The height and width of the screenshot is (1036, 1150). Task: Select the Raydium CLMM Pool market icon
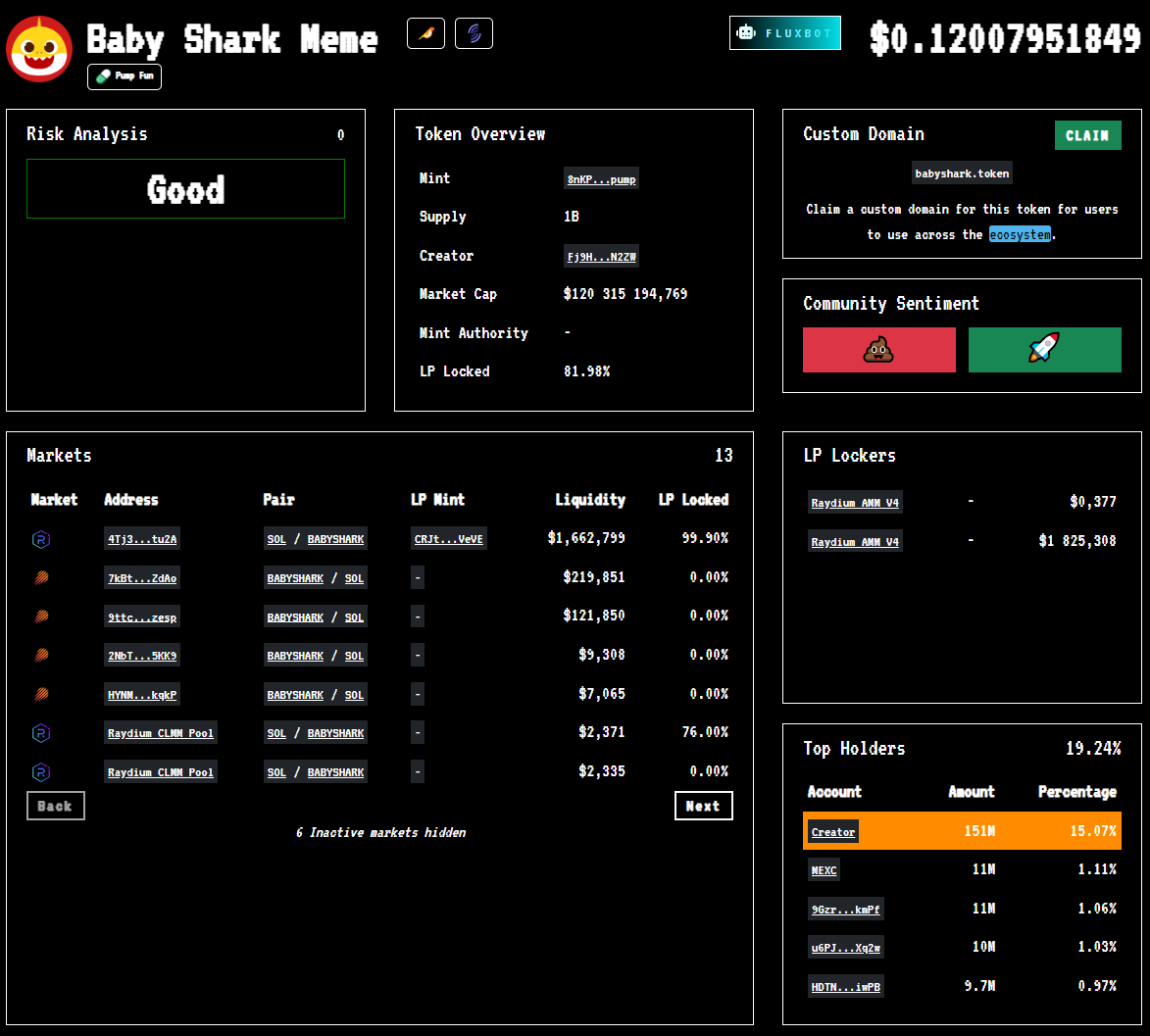click(x=41, y=732)
